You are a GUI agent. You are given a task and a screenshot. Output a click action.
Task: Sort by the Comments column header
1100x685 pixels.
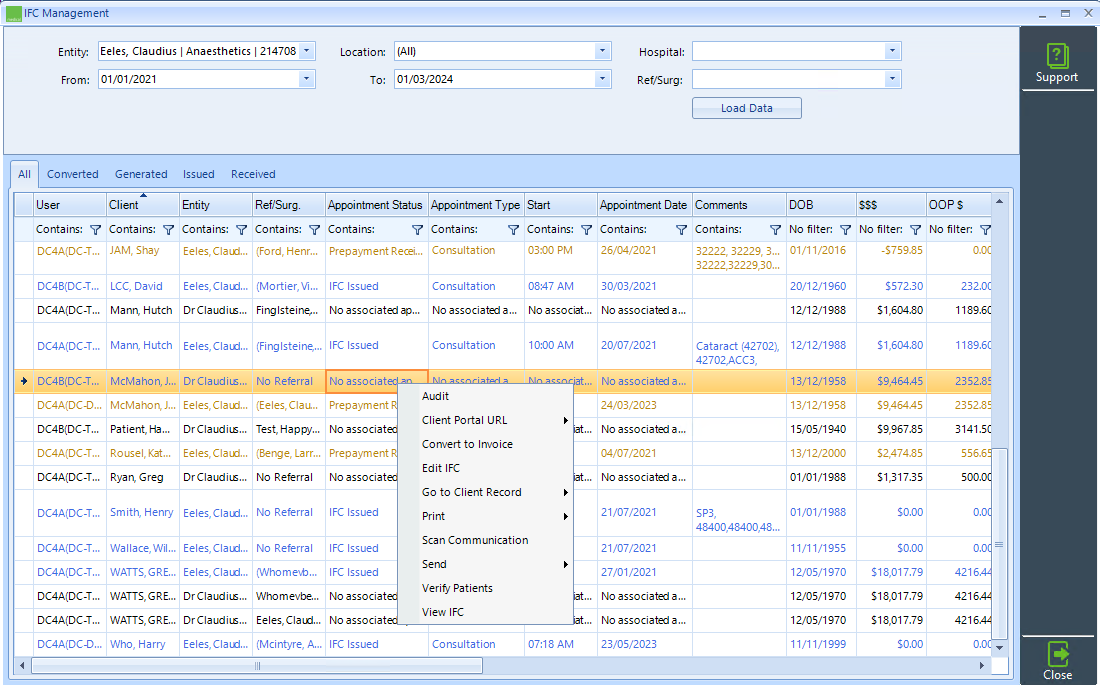click(739, 205)
